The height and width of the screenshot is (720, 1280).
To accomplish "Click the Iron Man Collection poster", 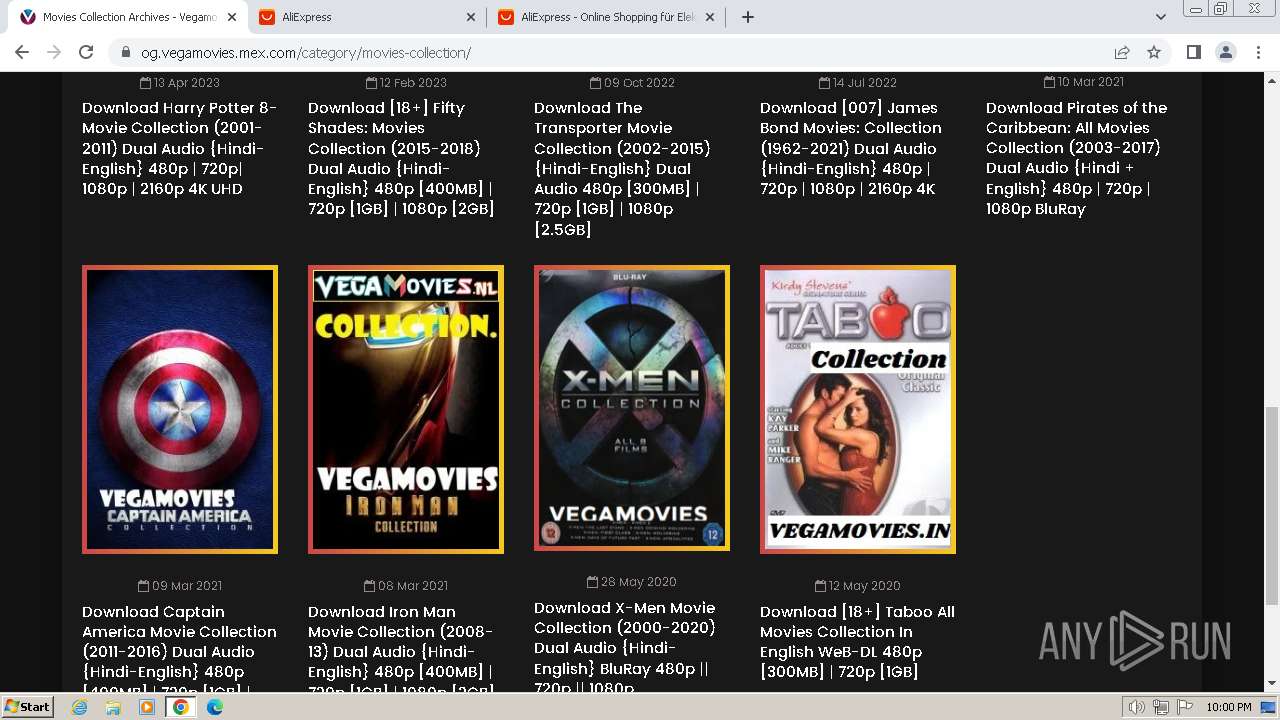I will coord(406,409).
